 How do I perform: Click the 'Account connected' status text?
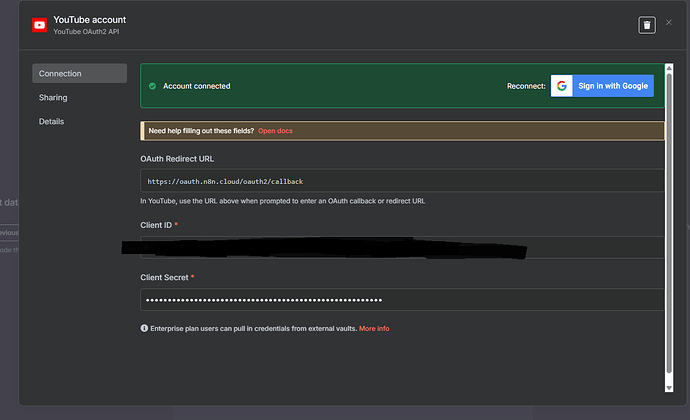tap(197, 86)
